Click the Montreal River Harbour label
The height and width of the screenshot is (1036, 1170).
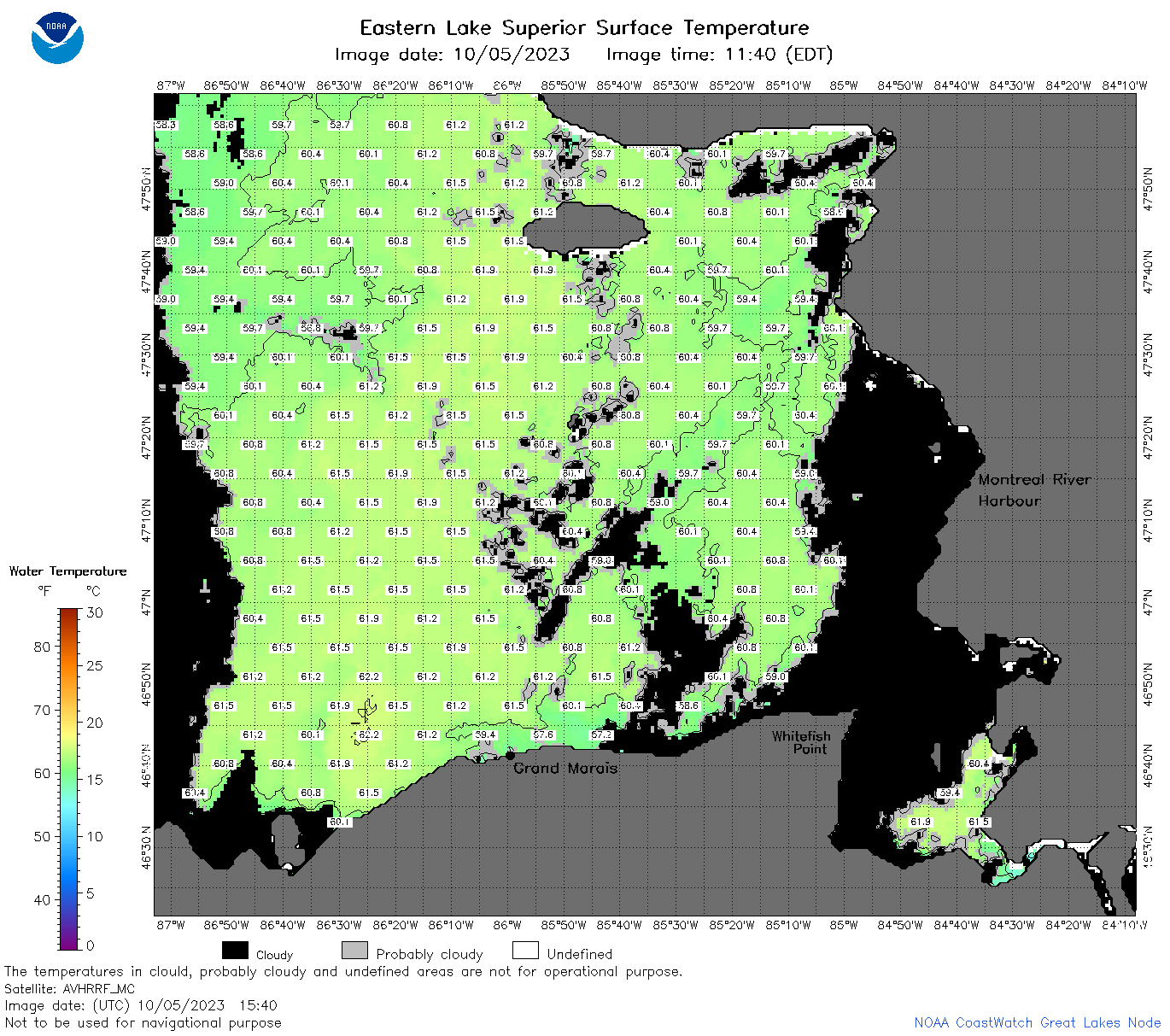tap(1034, 490)
